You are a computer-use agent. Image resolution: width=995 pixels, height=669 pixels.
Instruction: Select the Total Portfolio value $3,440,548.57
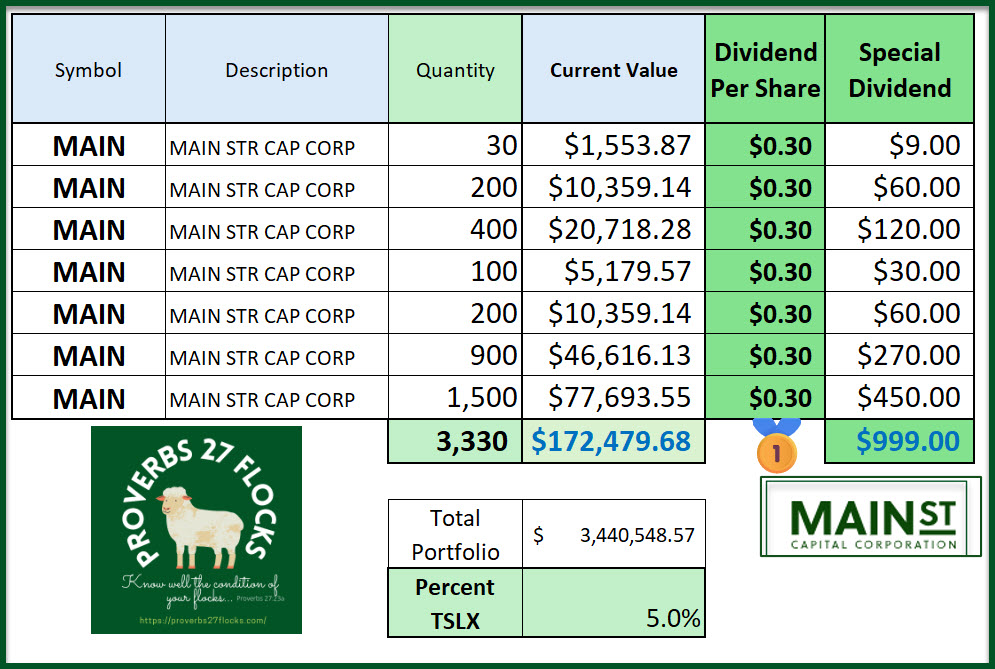click(x=613, y=535)
